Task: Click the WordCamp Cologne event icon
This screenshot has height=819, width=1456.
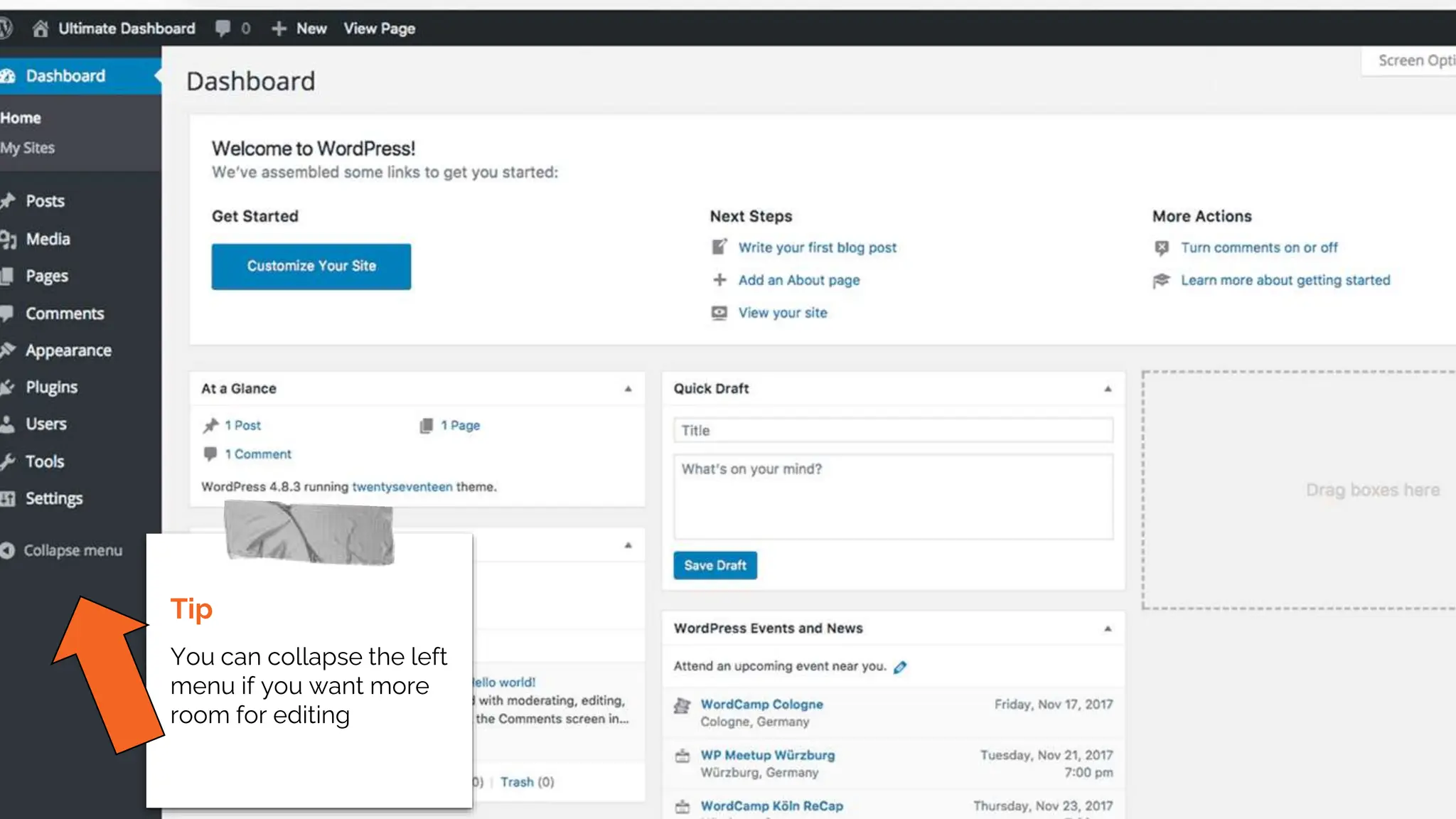Action: pos(682,705)
